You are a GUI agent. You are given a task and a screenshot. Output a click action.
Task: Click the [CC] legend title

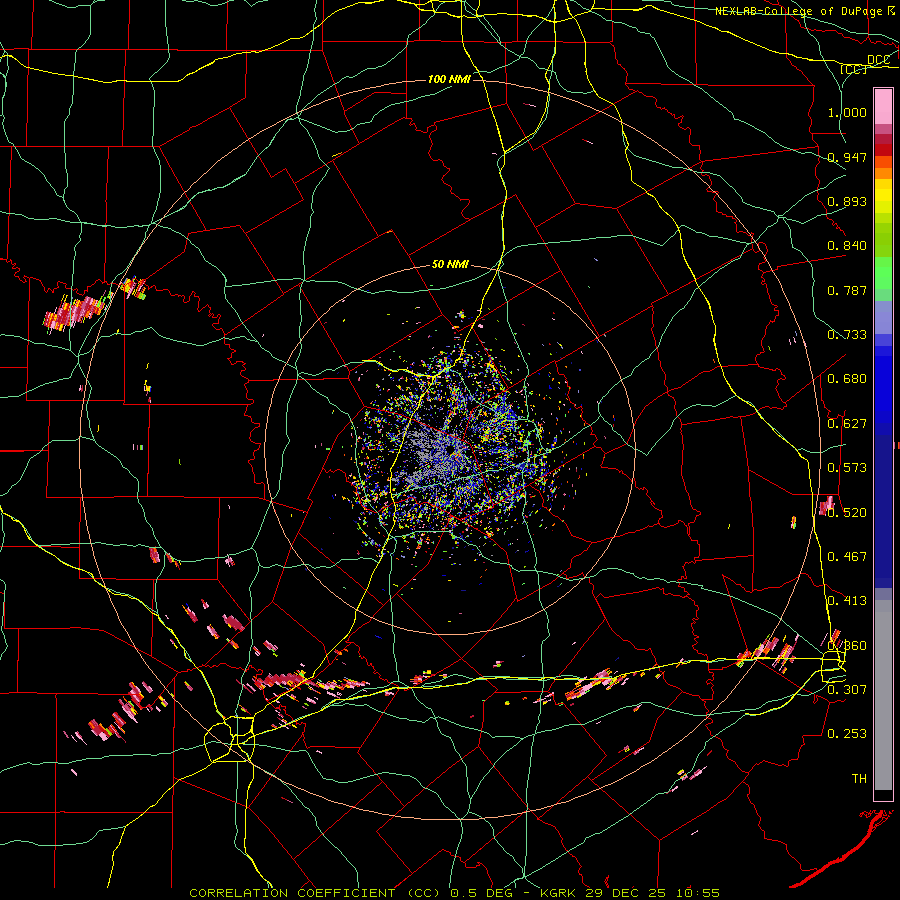pyautogui.click(x=854, y=69)
